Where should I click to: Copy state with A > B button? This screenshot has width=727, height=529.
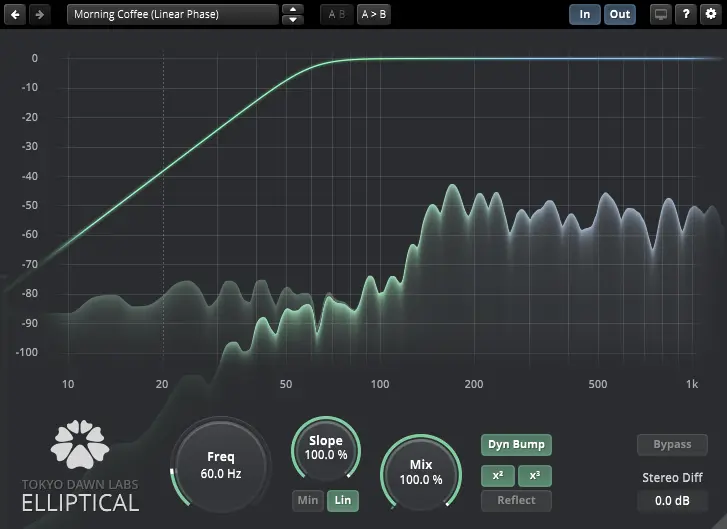point(374,14)
